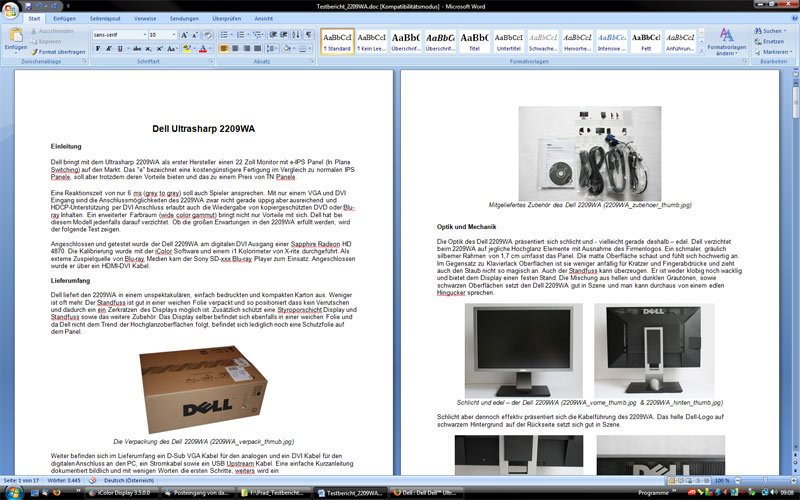
Task: Switch to the Einfügen ribbon tab
Action: [x=64, y=18]
